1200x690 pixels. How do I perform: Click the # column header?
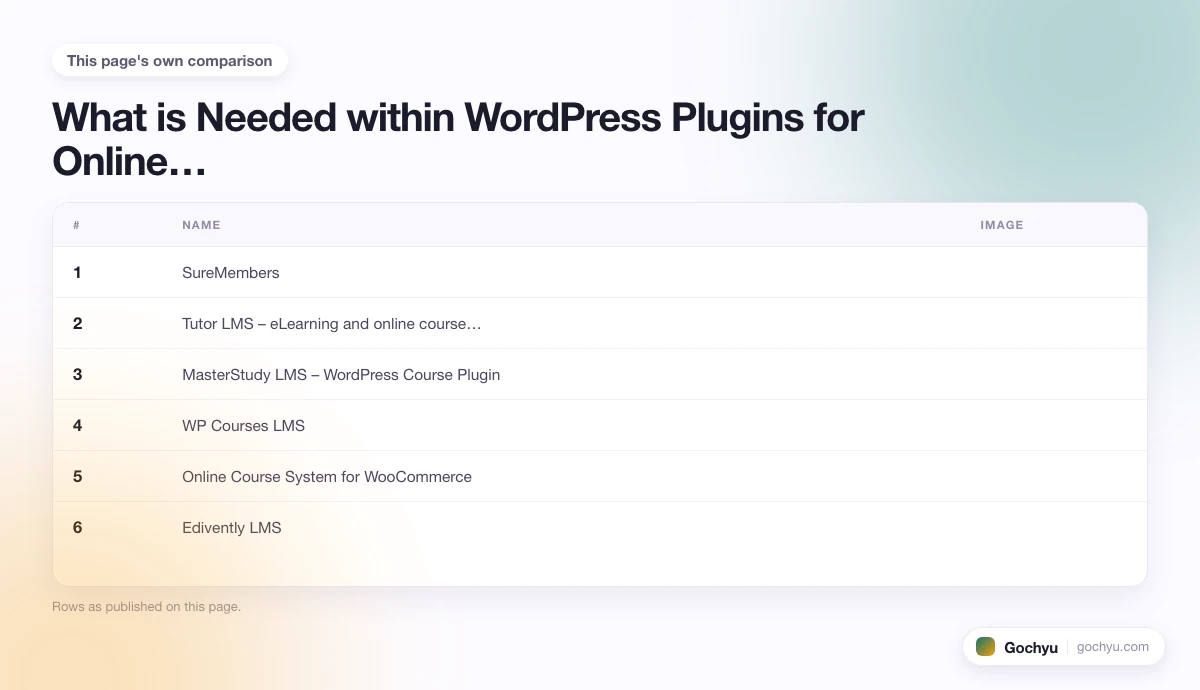pos(76,225)
